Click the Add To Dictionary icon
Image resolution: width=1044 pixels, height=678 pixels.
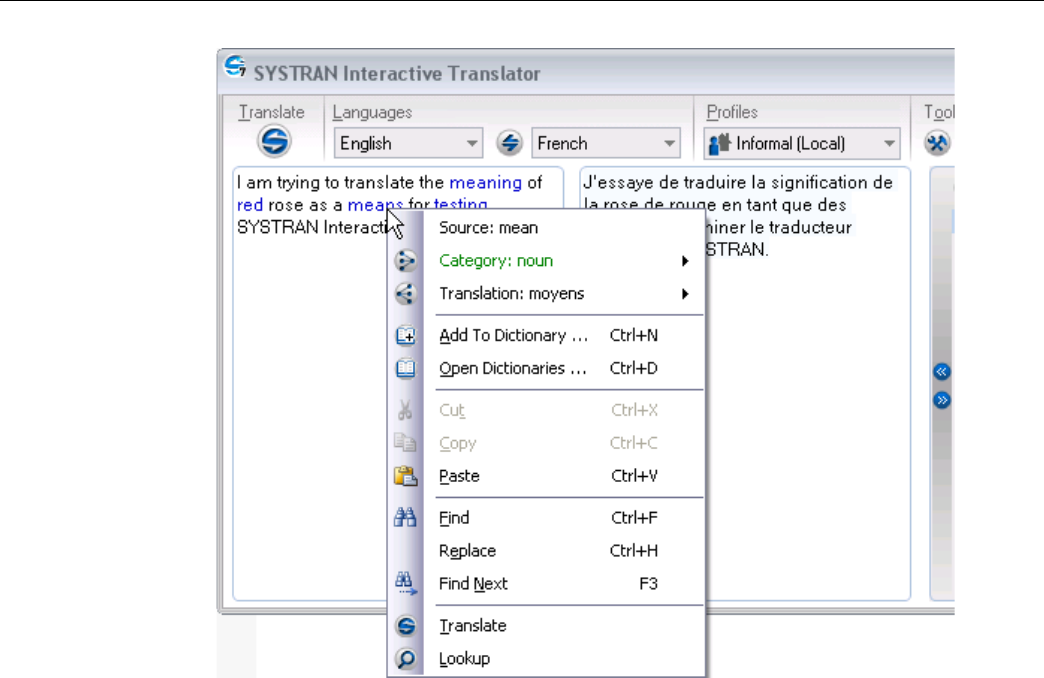tap(405, 335)
